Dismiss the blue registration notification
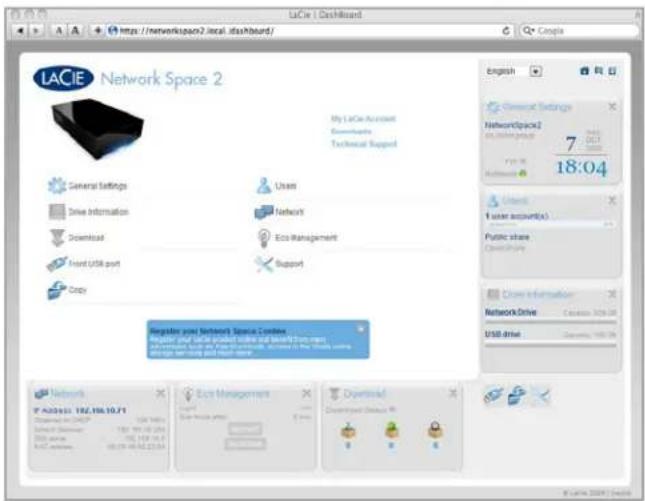 [x=361, y=329]
